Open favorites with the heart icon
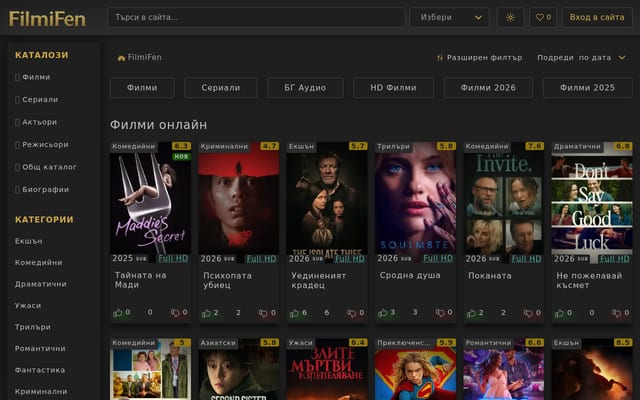 point(543,18)
